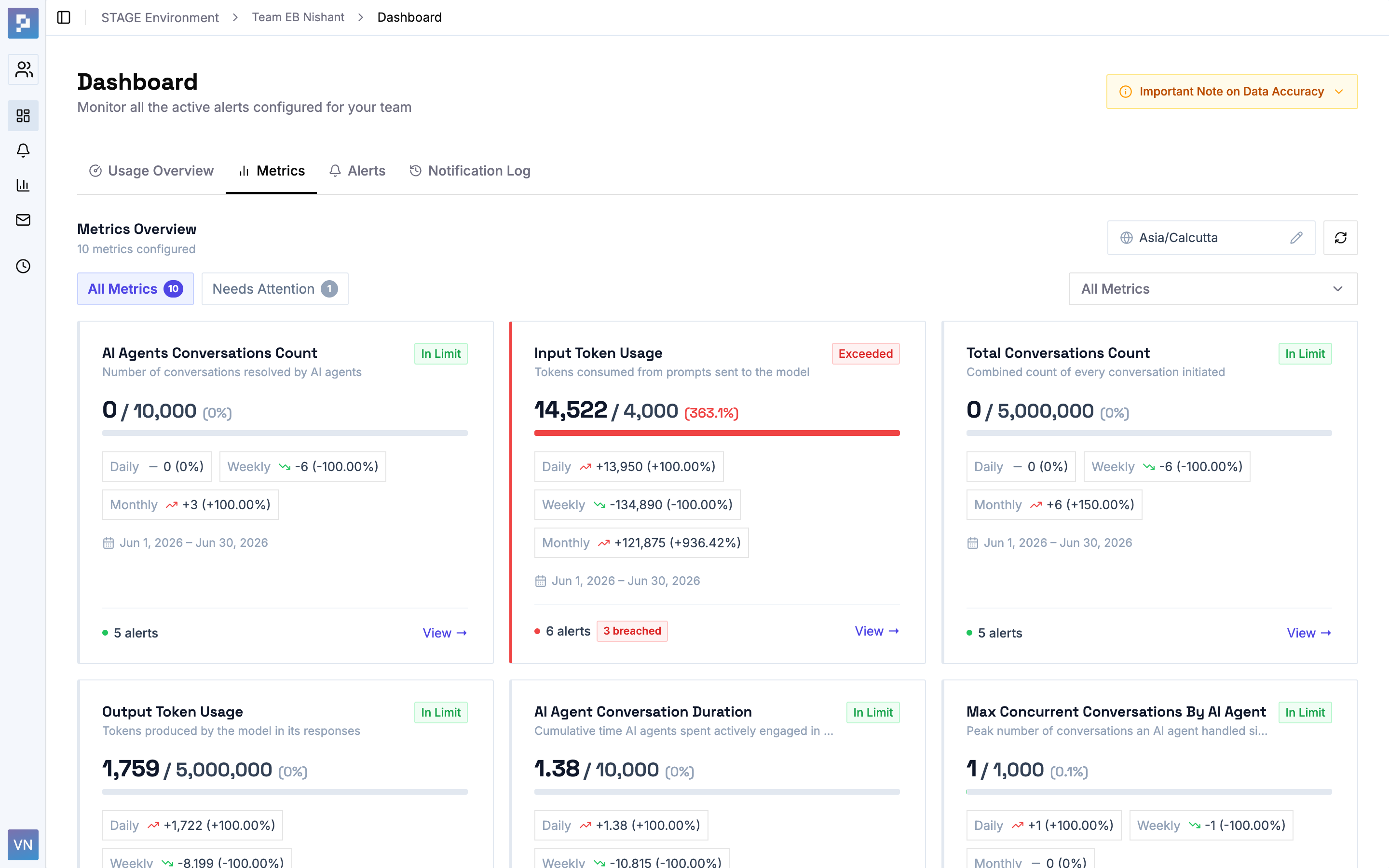
Task: Click Daily +1,722 chip on Output Token Usage
Action: [192, 825]
